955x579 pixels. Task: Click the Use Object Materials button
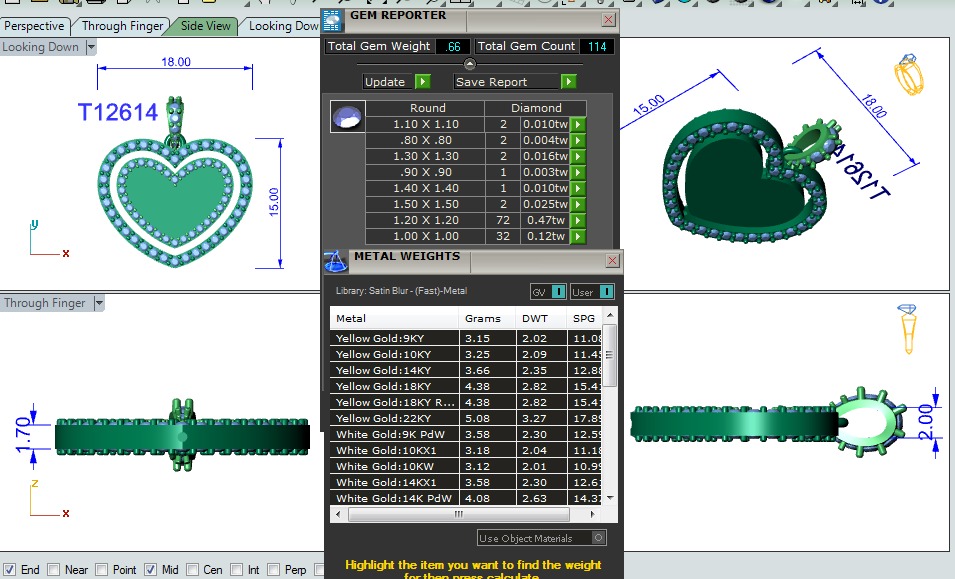(541, 538)
